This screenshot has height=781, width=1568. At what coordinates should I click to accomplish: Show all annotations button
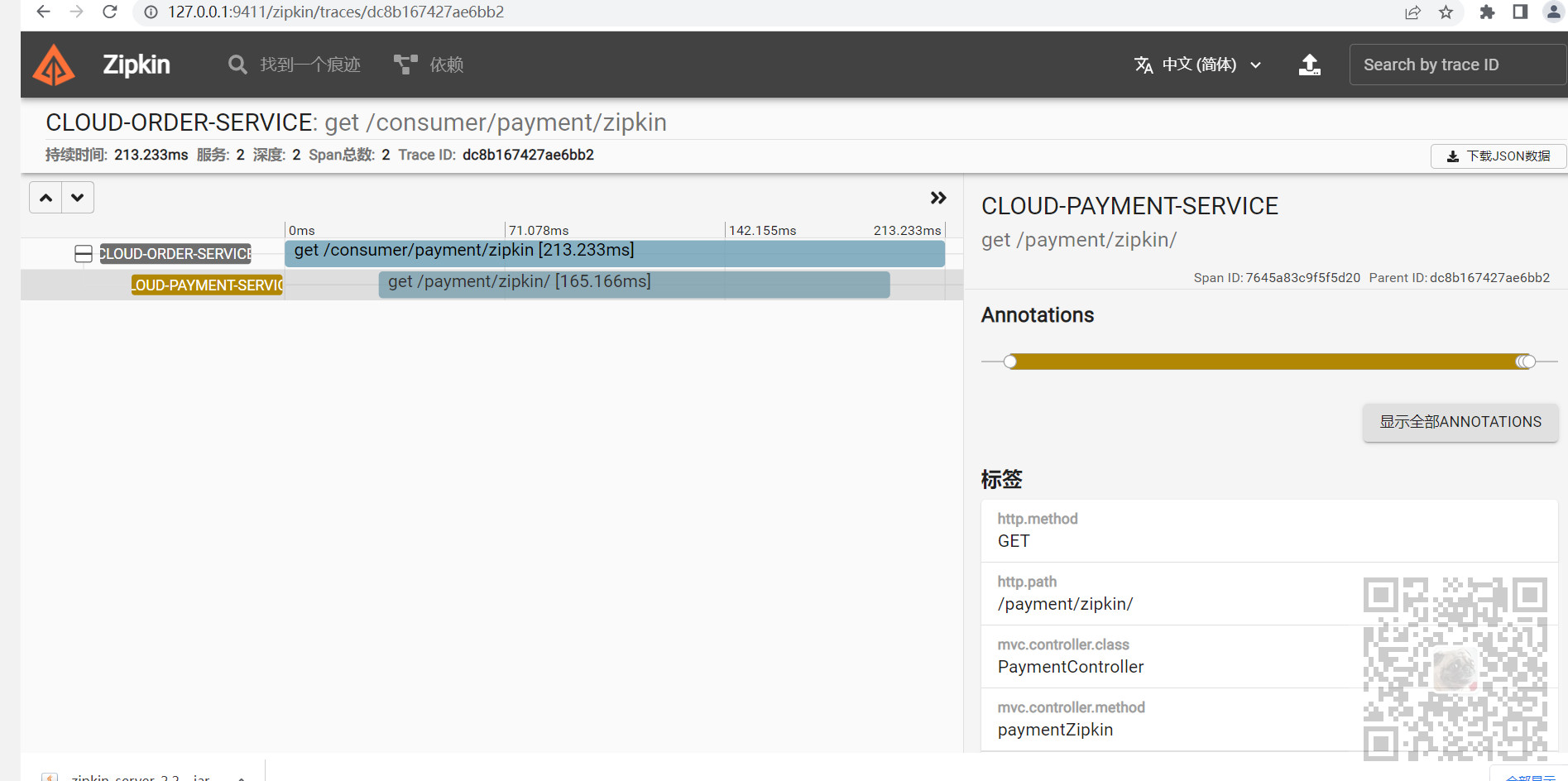click(1460, 422)
